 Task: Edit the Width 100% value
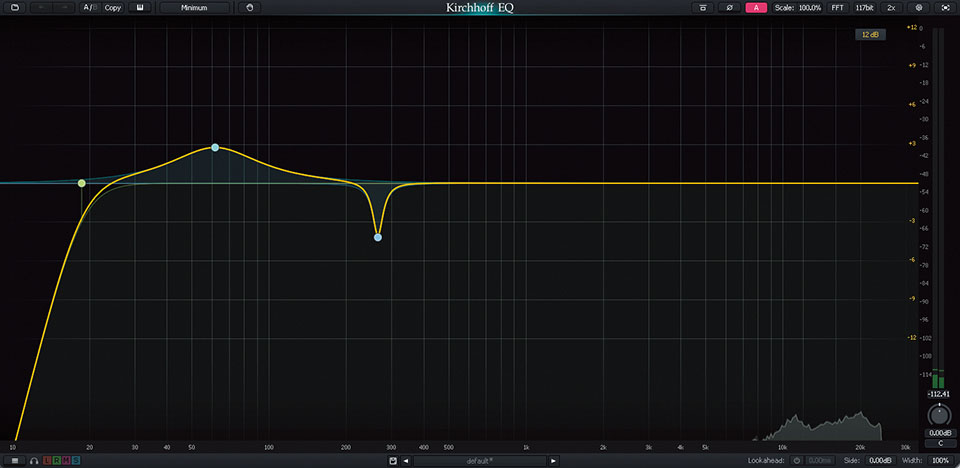click(941, 461)
